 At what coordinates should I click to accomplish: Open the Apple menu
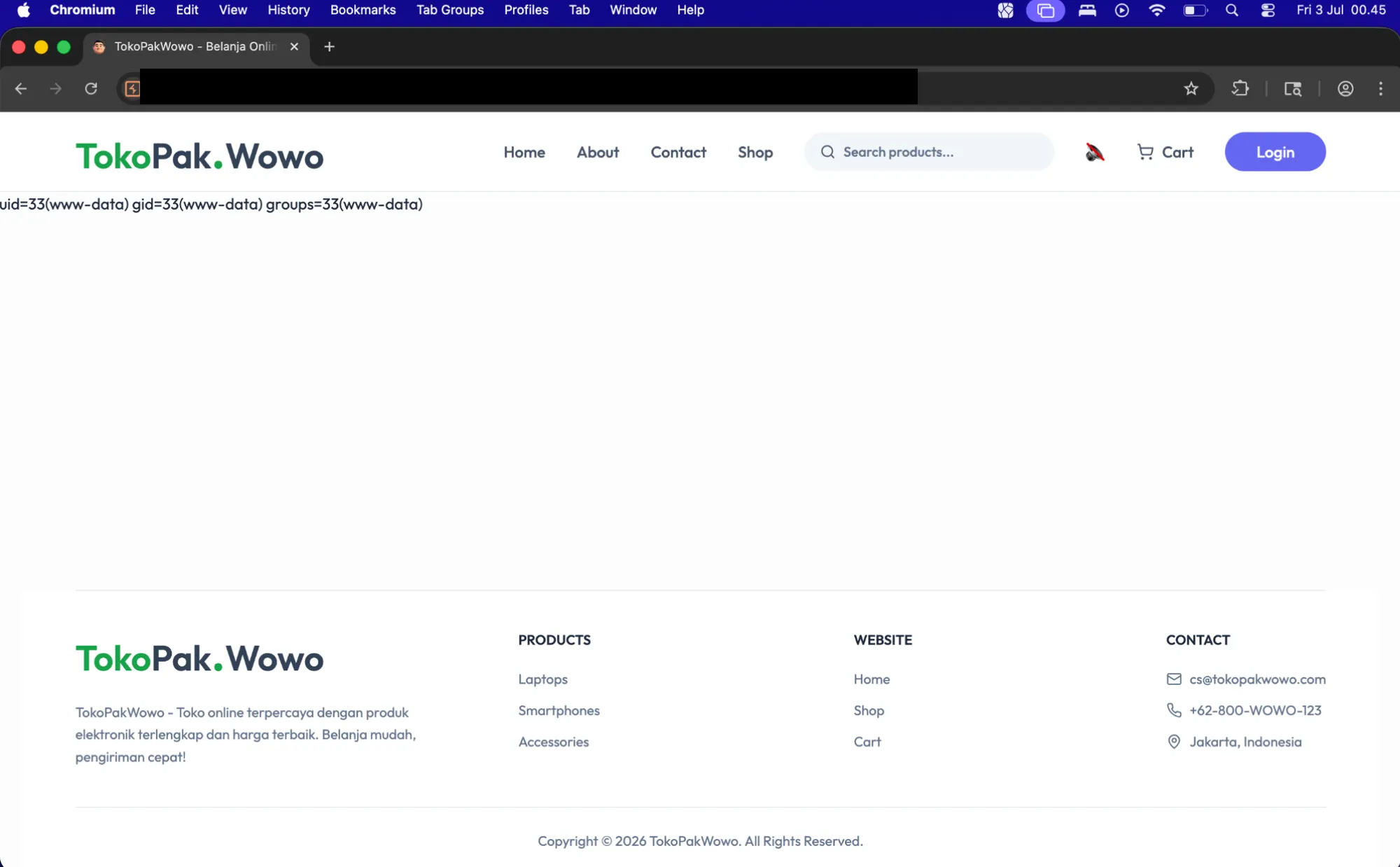click(x=24, y=11)
